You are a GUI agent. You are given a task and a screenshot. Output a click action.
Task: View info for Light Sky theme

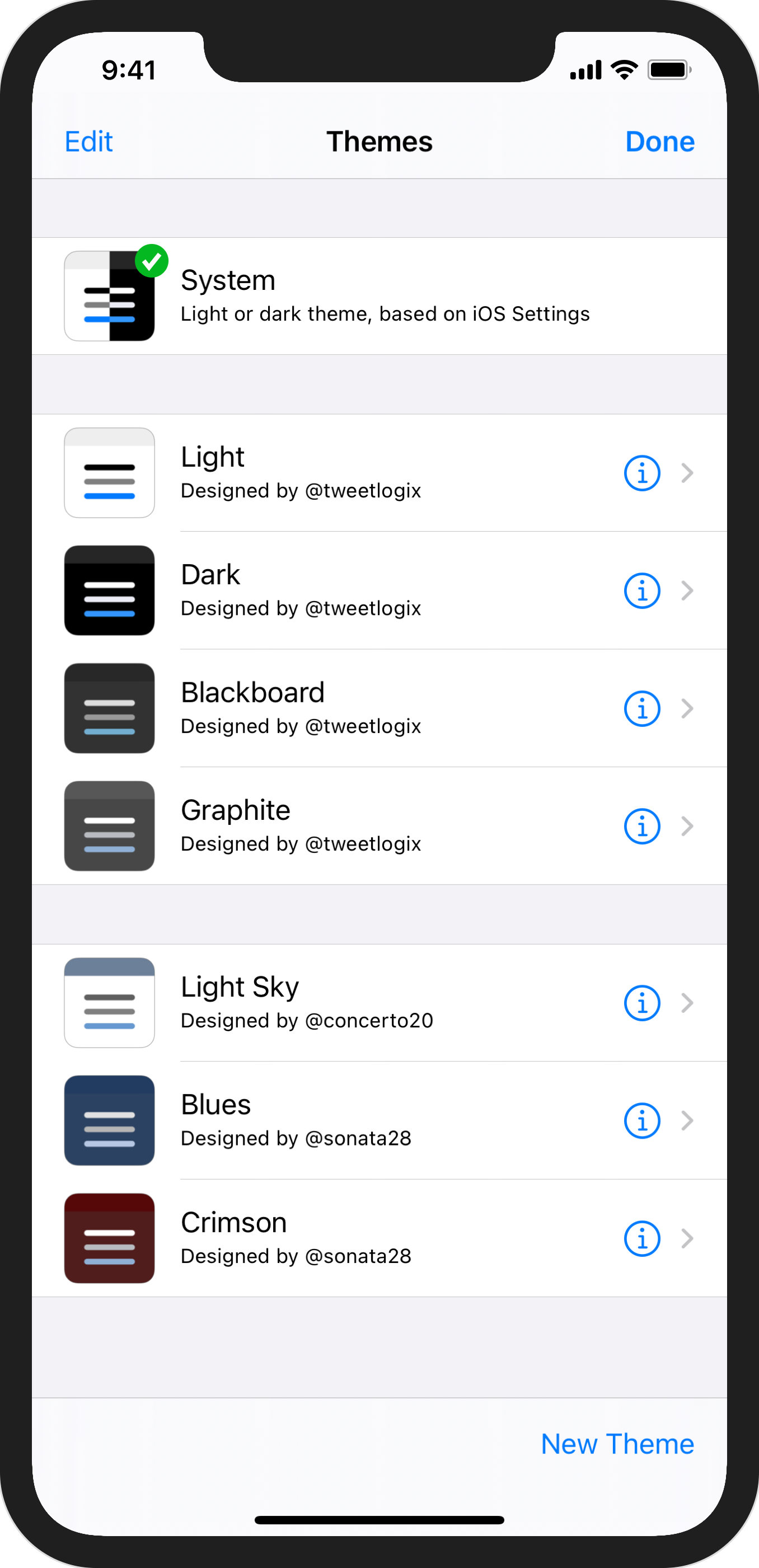[x=641, y=1002]
